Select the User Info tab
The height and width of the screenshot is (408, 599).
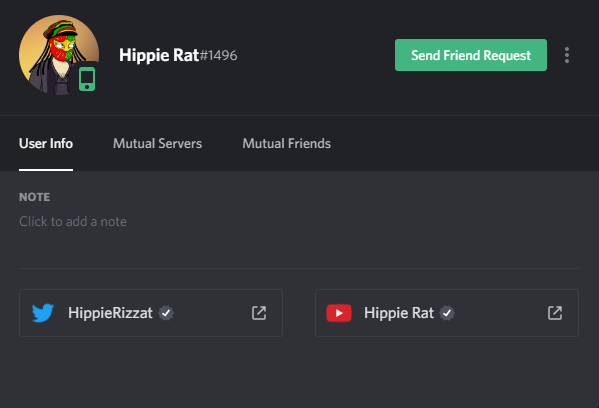[46, 143]
